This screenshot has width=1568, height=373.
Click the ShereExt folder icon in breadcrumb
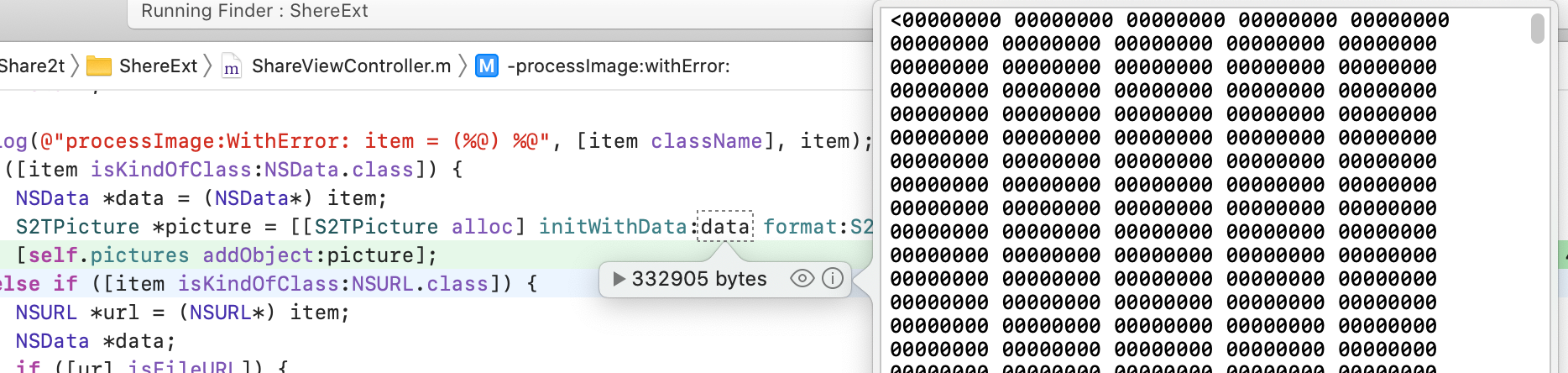[99, 66]
